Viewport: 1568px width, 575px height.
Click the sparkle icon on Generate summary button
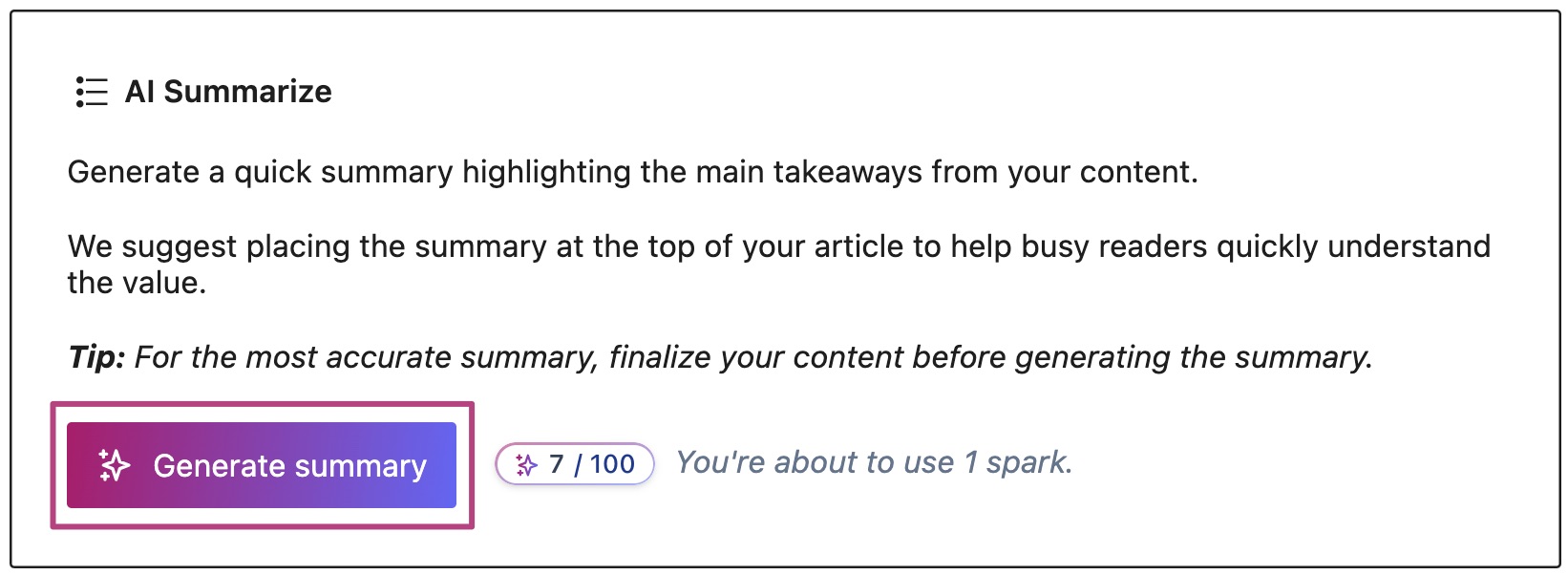115,465
